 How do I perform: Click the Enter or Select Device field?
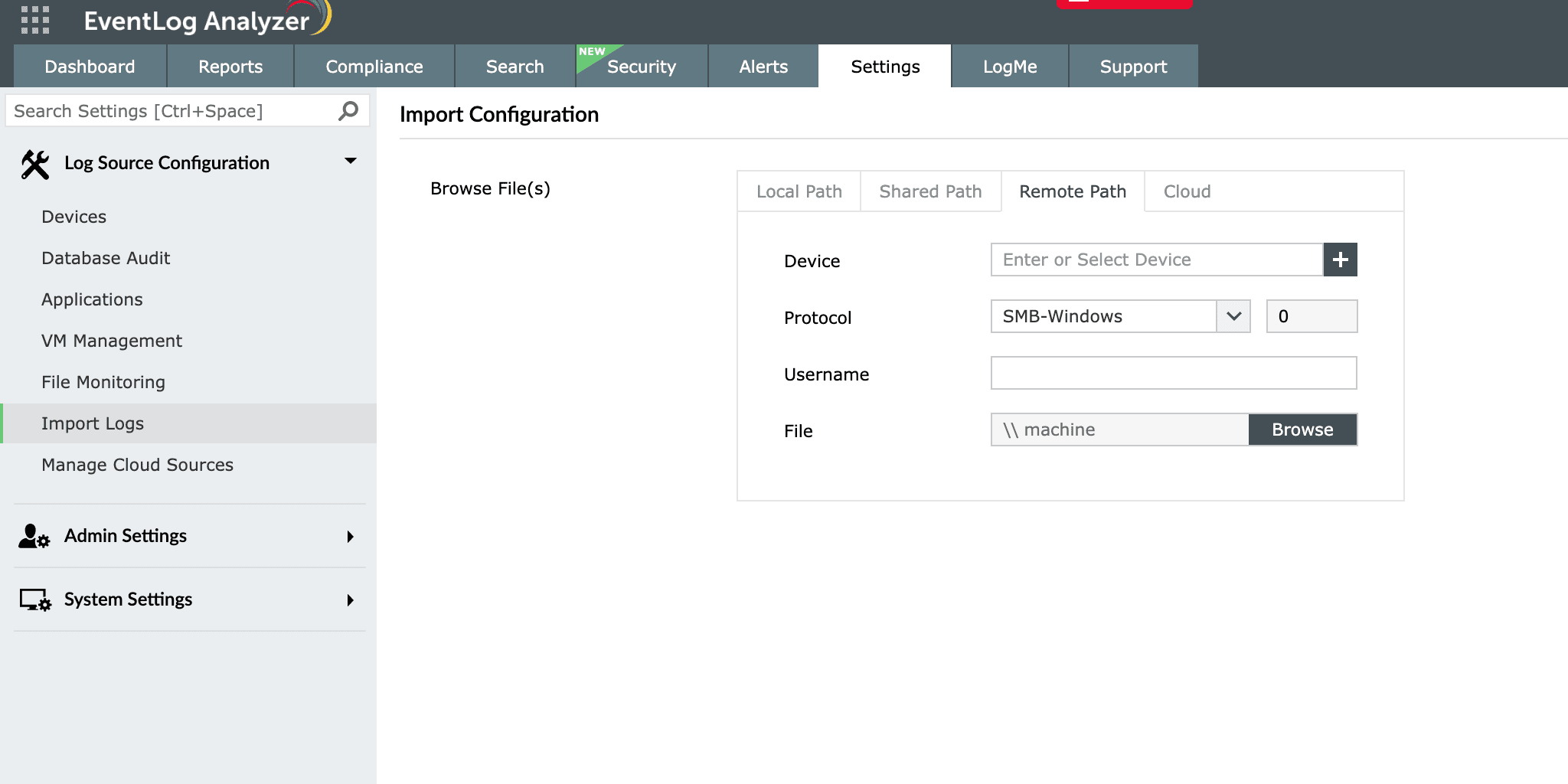point(1157,260)
